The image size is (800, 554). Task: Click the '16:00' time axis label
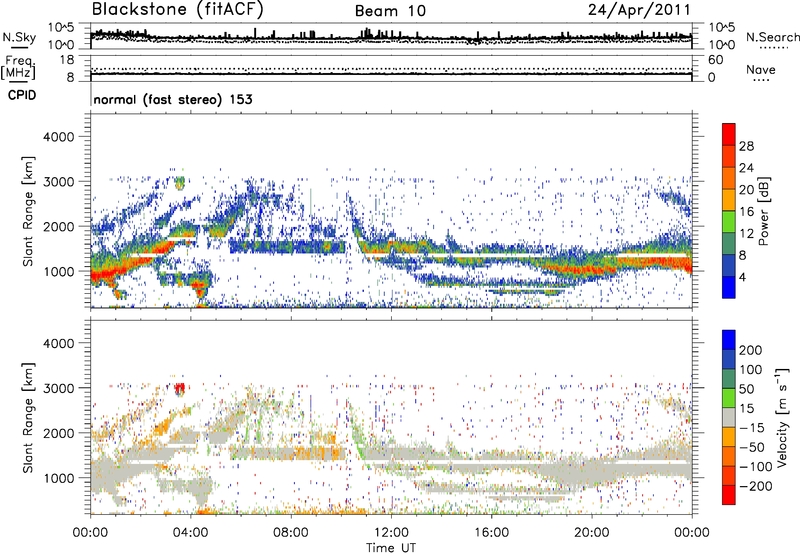[x=491, y=533]
